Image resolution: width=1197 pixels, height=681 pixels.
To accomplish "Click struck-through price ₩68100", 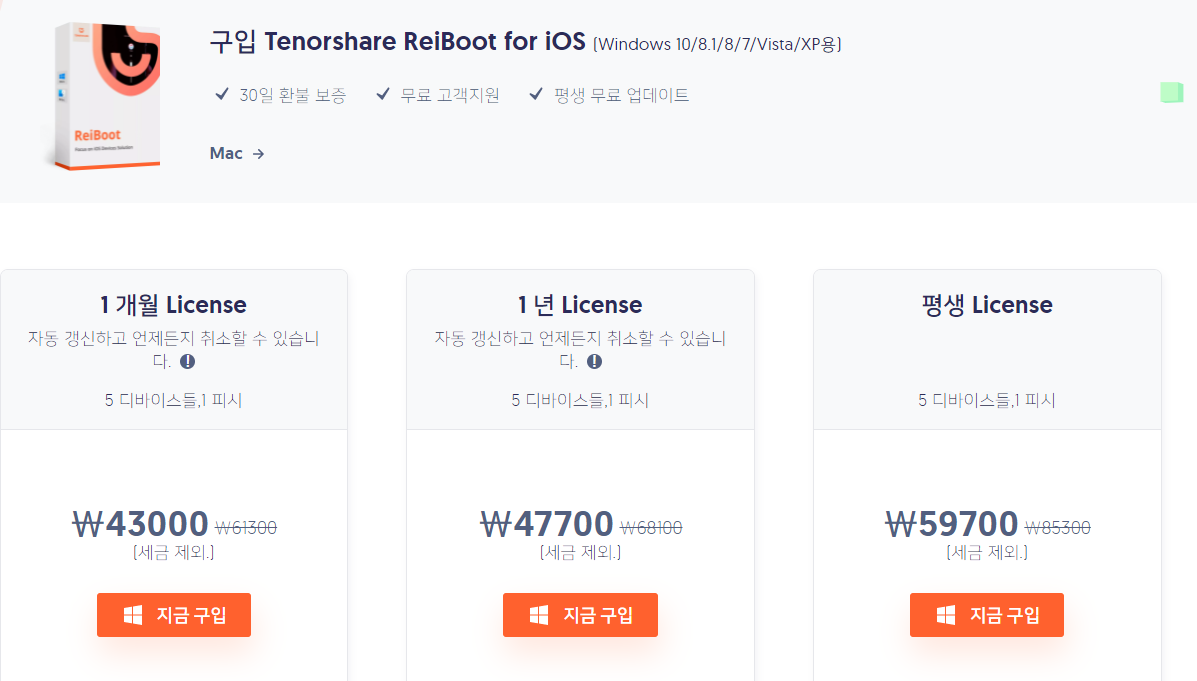I will (651, 528).
